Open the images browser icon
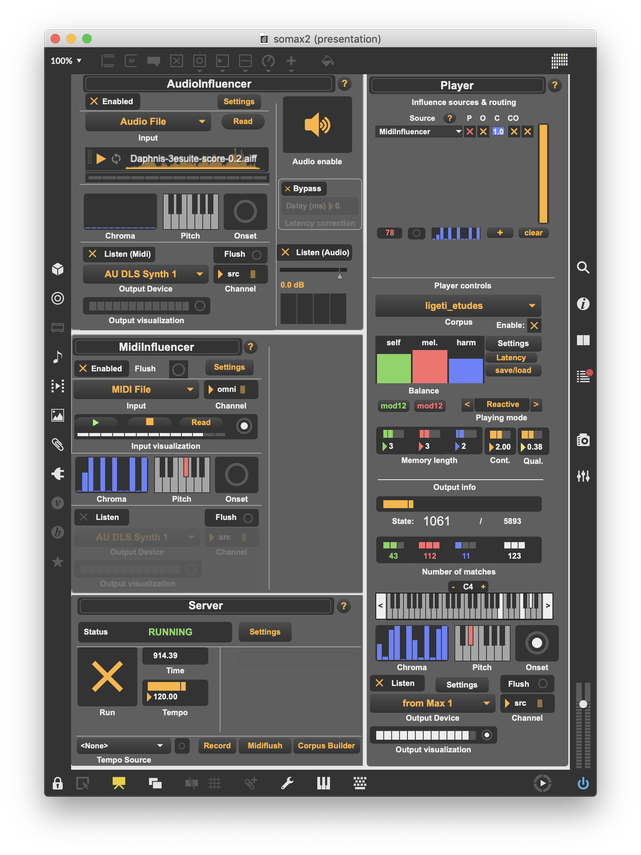 pyautogui.click(x=57, y=416)
